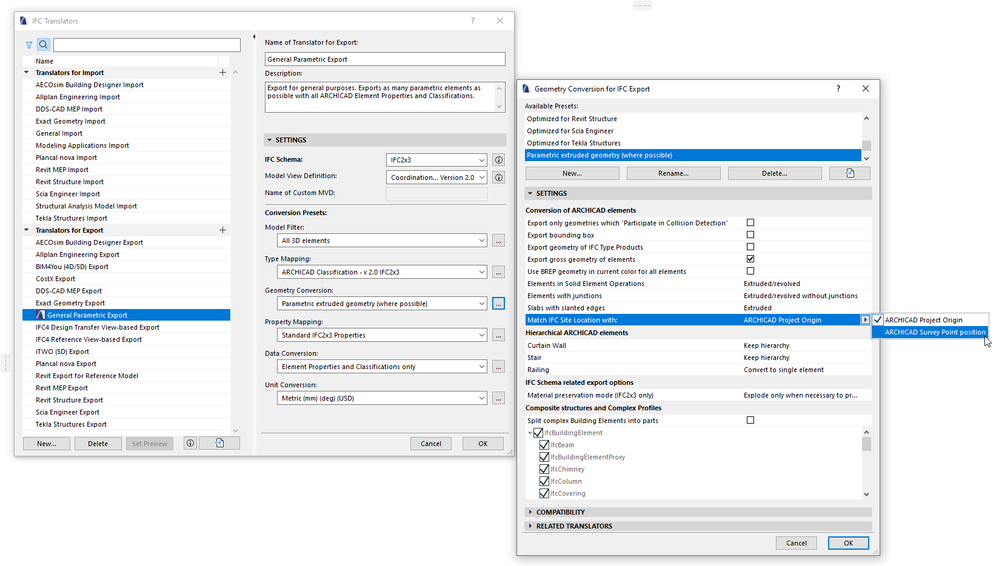This screenshot has width=999, height=566.
Task: Open the IFC Schema dropdown
Action: pyautogui.click(x=436, y=160)
